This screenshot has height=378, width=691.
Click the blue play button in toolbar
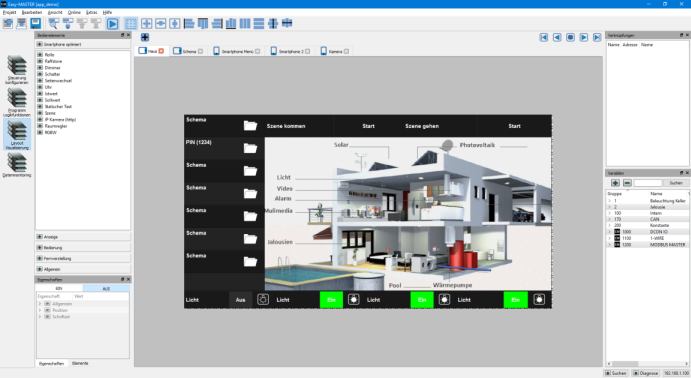click(112, 24)
